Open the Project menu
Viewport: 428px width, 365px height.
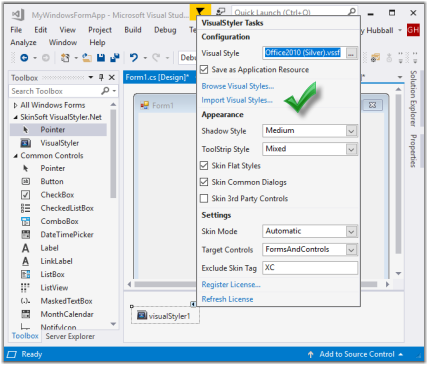tap(100, 30)
